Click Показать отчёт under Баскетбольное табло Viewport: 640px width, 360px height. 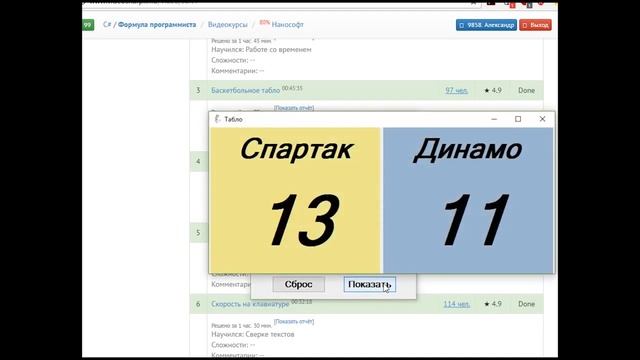click(x=294, y=108)
